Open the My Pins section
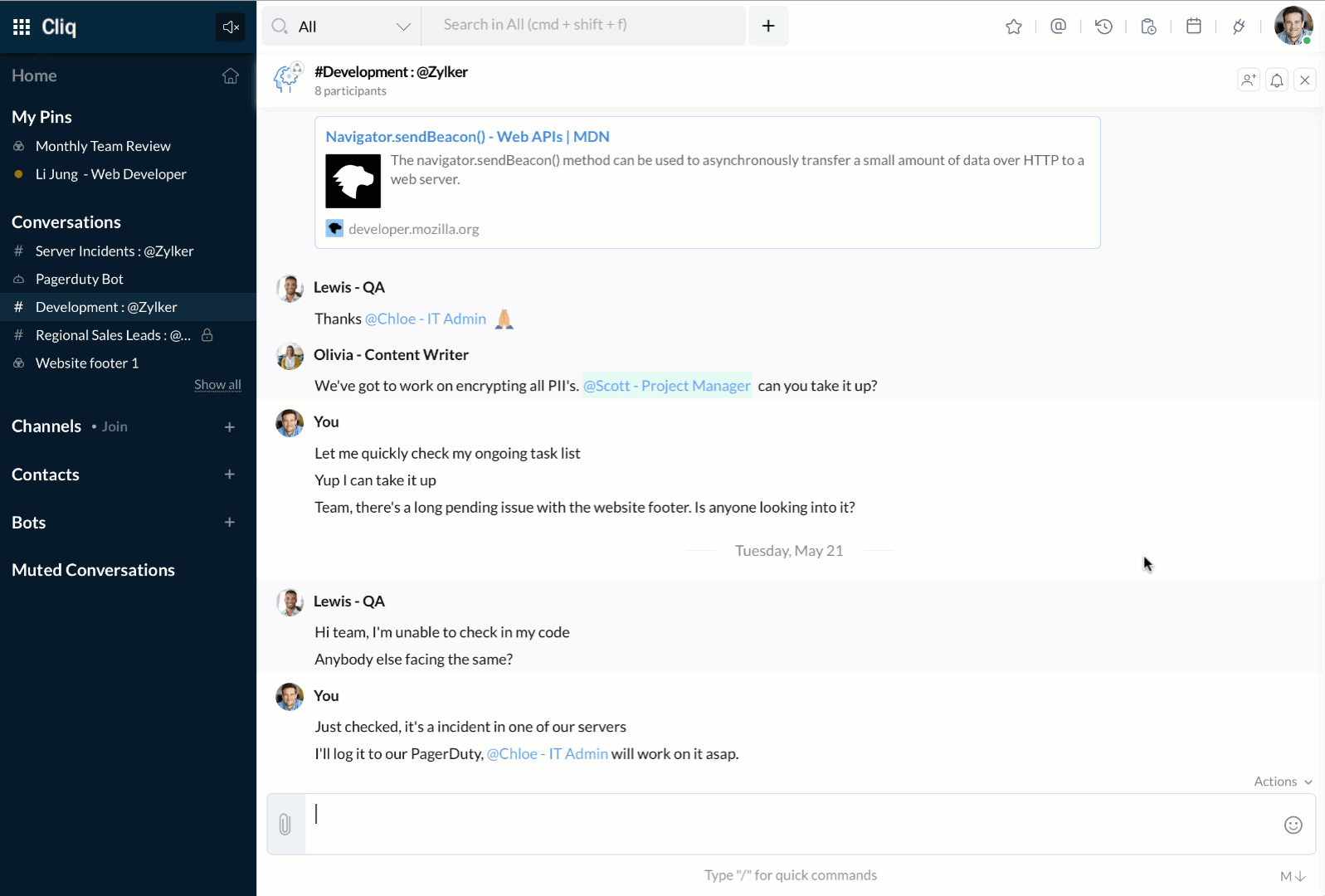 tap(41, 117)
